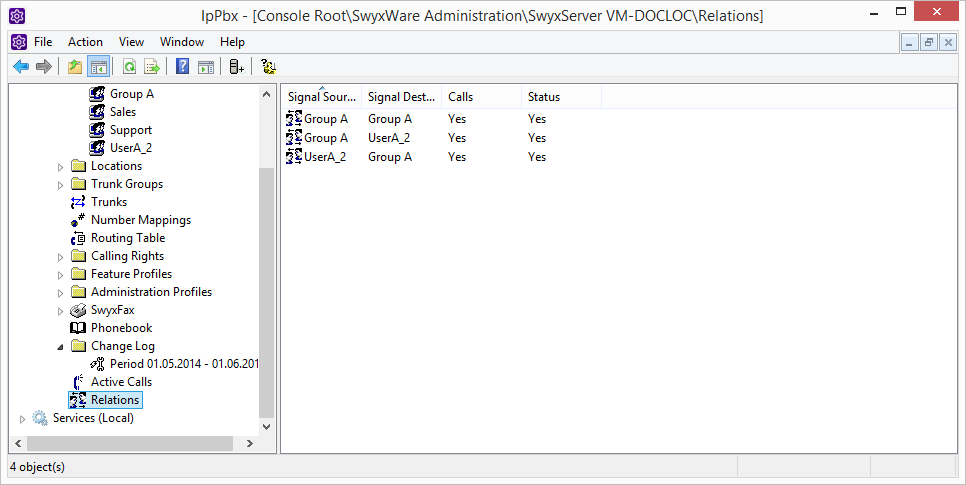Viewport: 966px width, 485px height.
Task: Click the Status column header
Action: (x=544, y=97)
